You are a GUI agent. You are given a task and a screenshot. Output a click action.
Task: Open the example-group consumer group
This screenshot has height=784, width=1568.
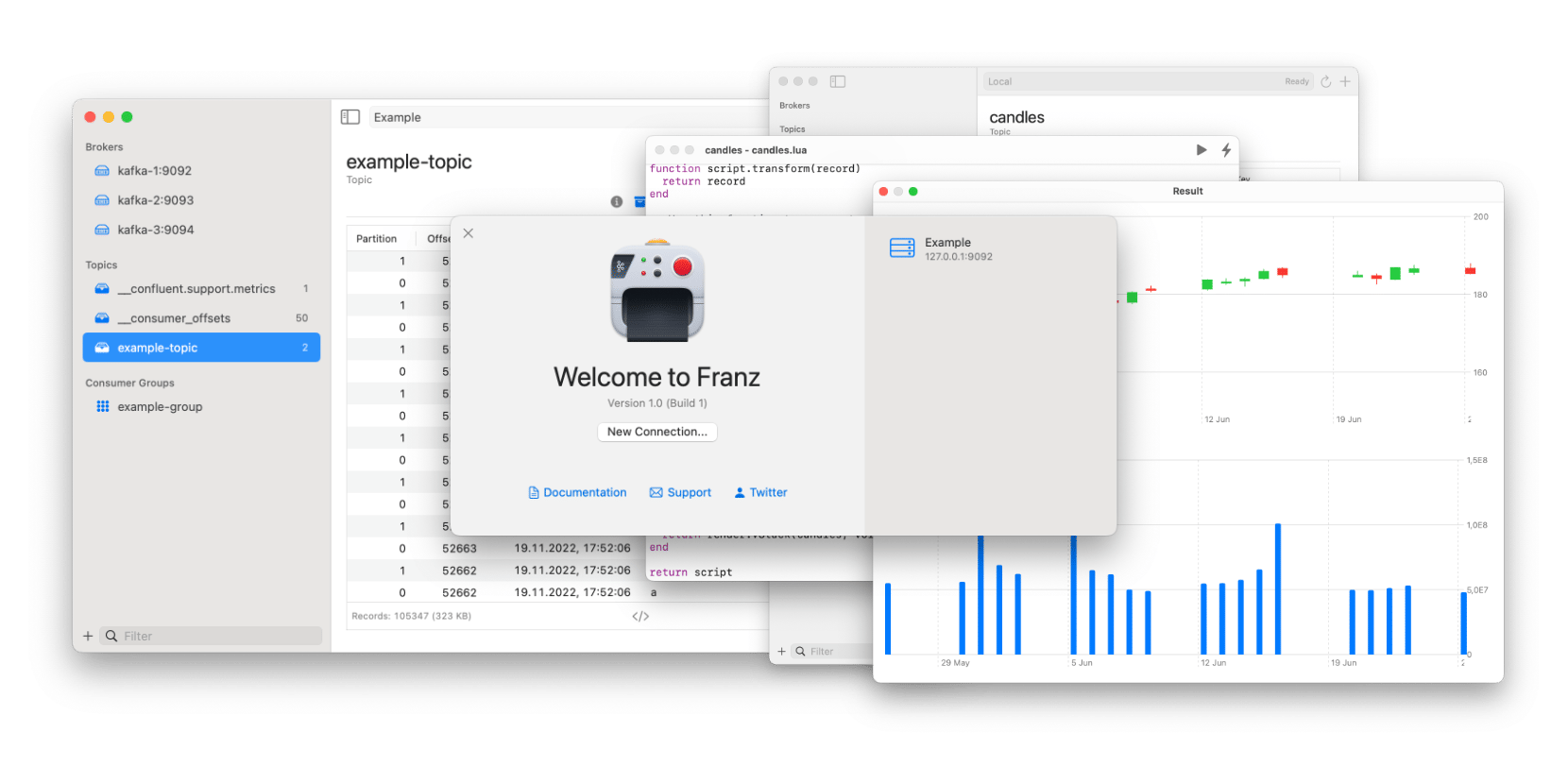201,407
